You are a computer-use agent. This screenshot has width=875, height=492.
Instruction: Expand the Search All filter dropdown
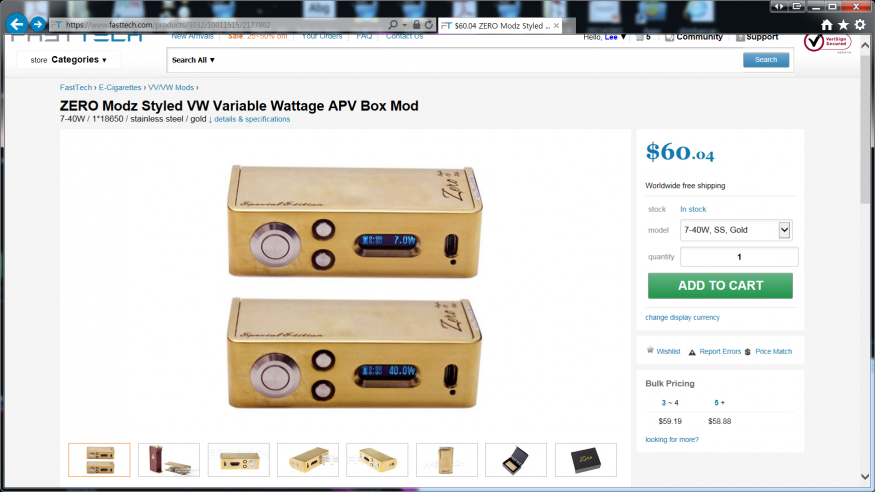[193, 60]
